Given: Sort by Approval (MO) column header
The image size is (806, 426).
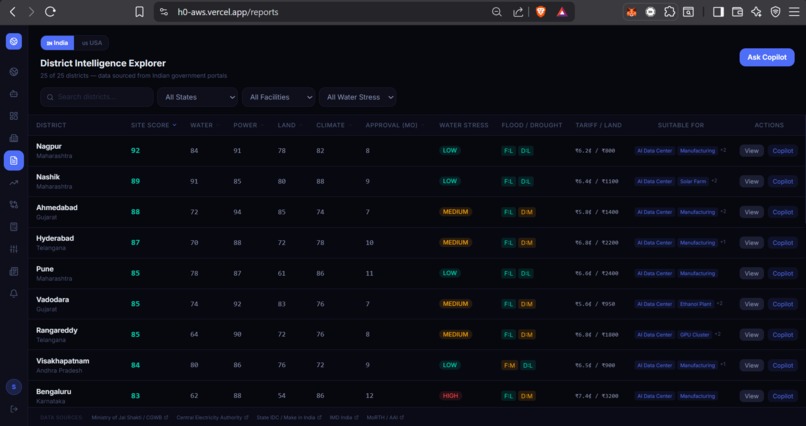Looking at the screenshot, I should [x=393, y=125].
